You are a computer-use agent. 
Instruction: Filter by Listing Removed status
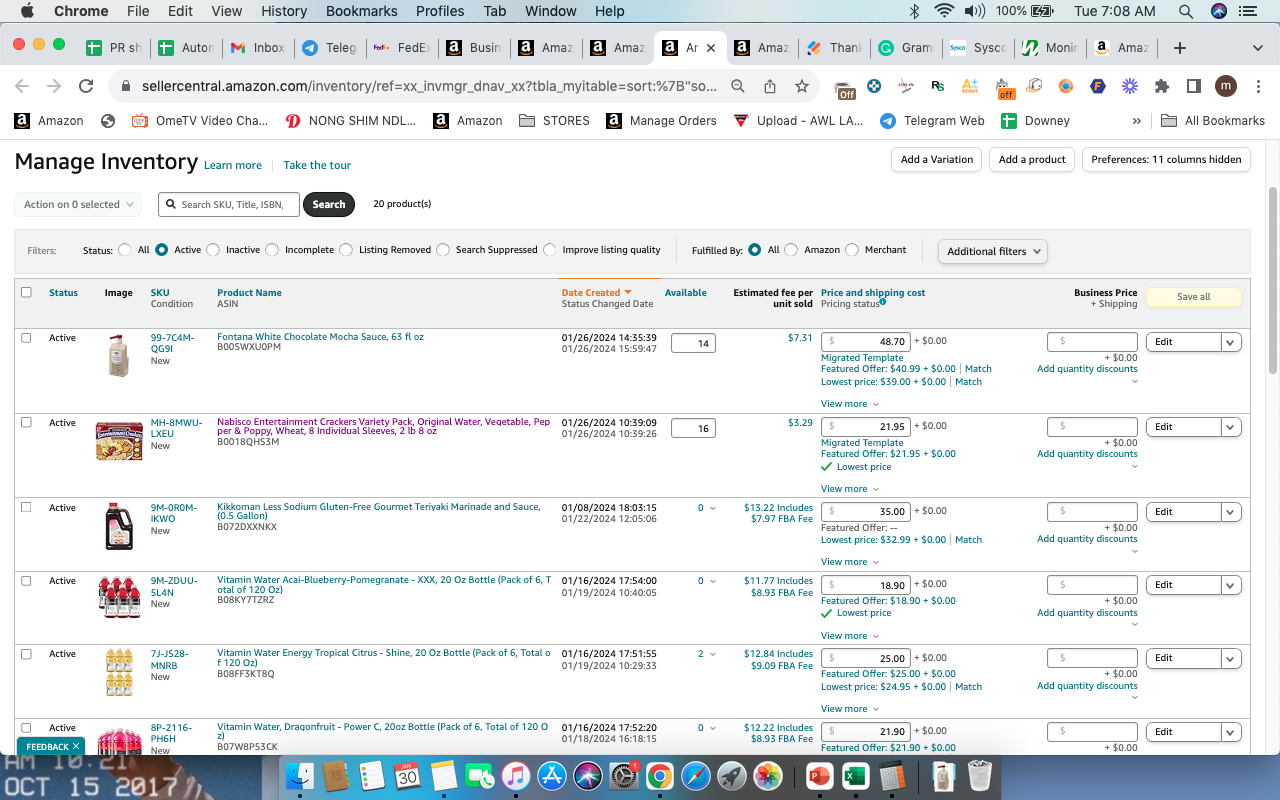pos(346,250)
